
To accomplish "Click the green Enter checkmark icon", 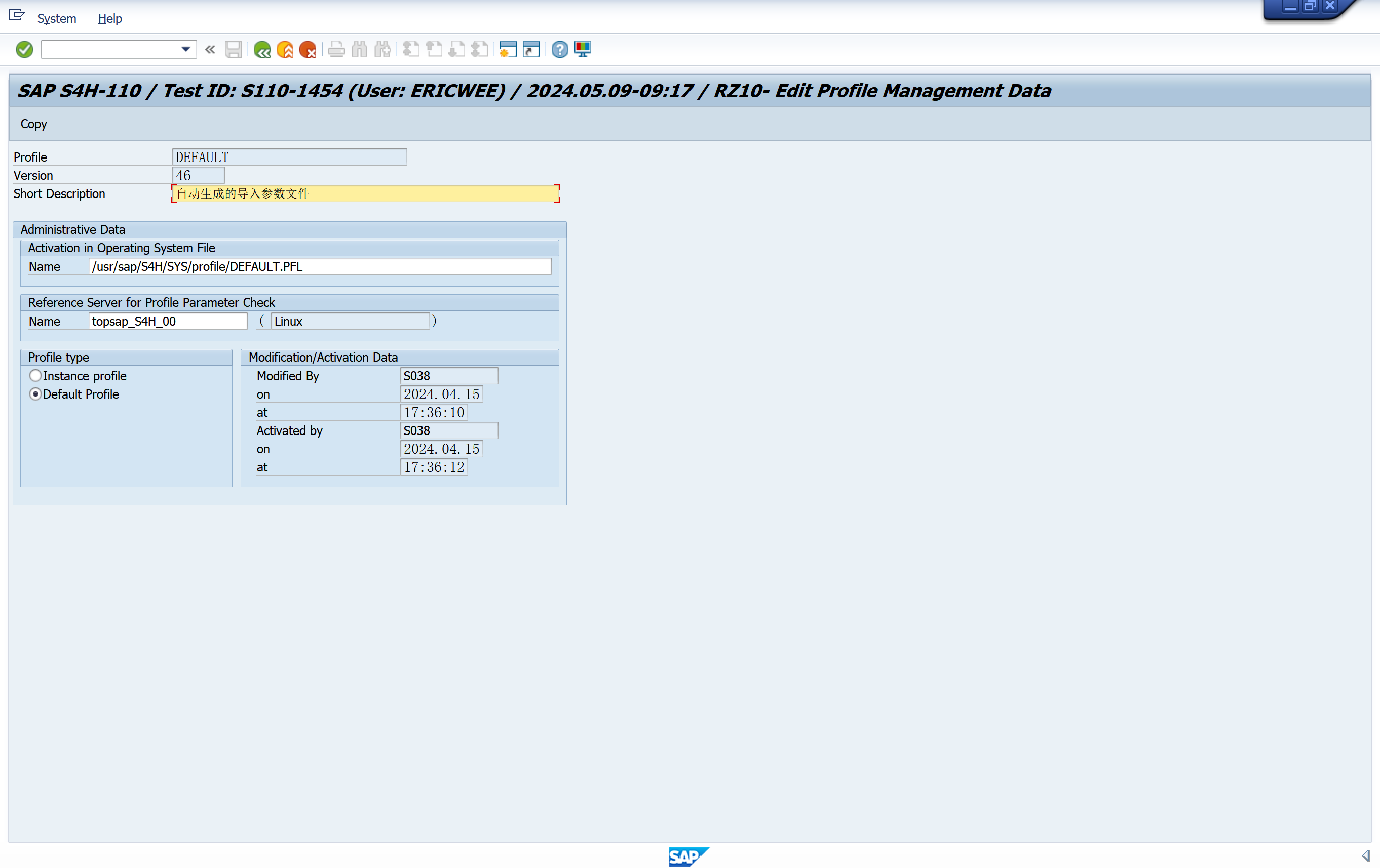I will (24, 49).
